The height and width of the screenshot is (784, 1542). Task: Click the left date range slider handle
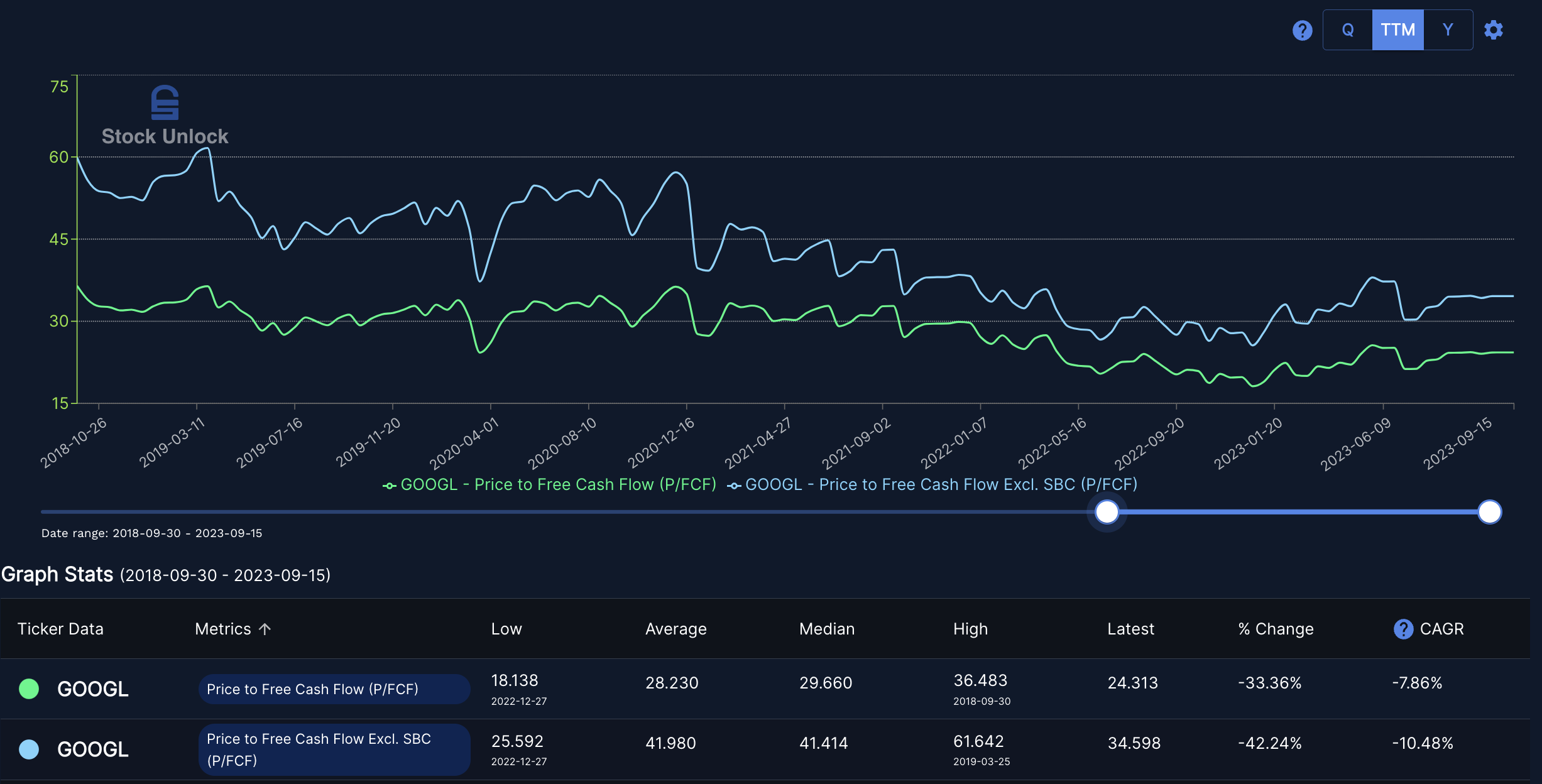[x=1107, y=512]
